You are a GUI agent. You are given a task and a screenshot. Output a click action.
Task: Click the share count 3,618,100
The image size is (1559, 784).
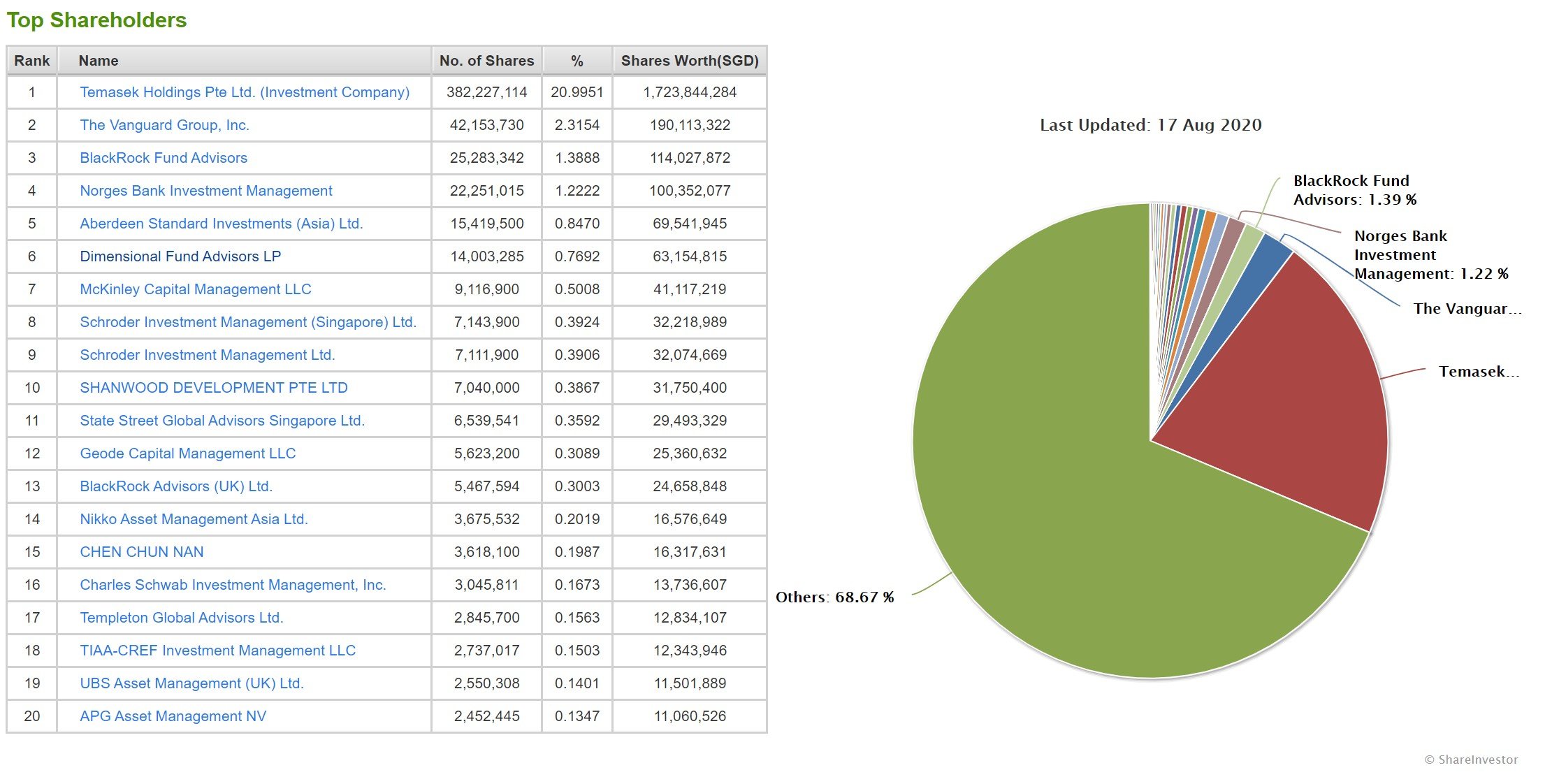(x=487, y=552)
